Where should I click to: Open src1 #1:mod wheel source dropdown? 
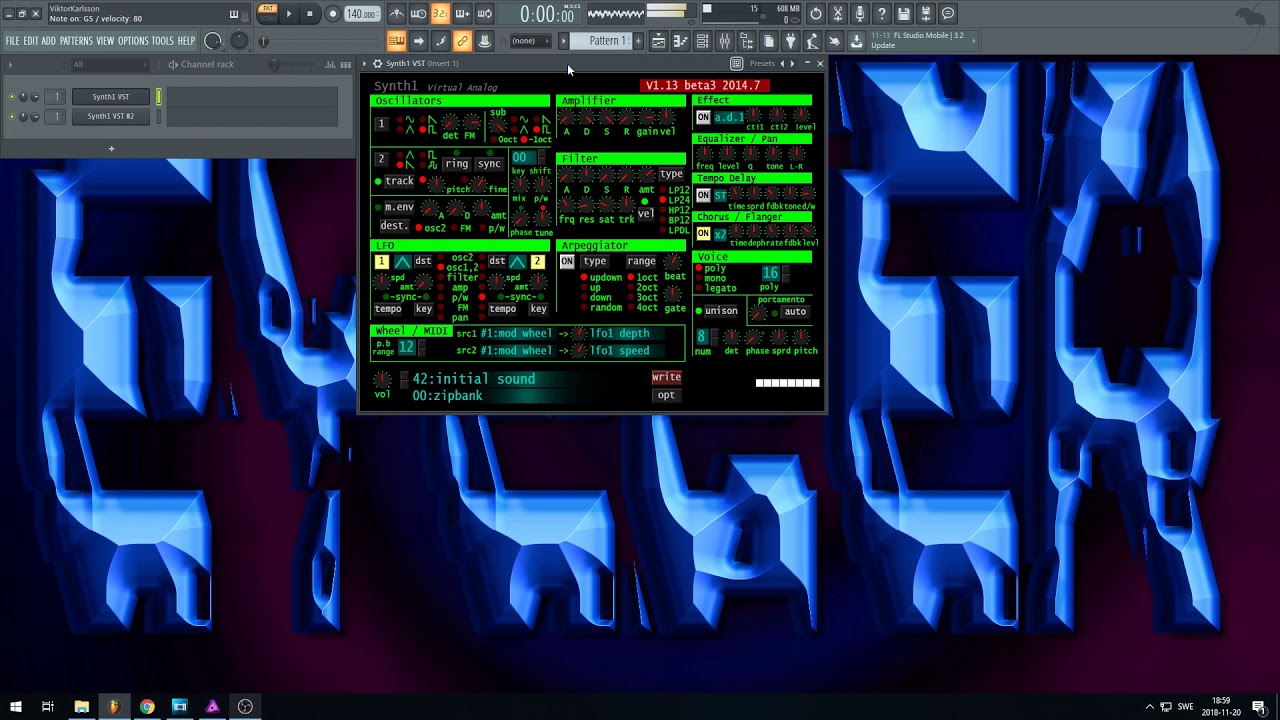tap(516, 334)
